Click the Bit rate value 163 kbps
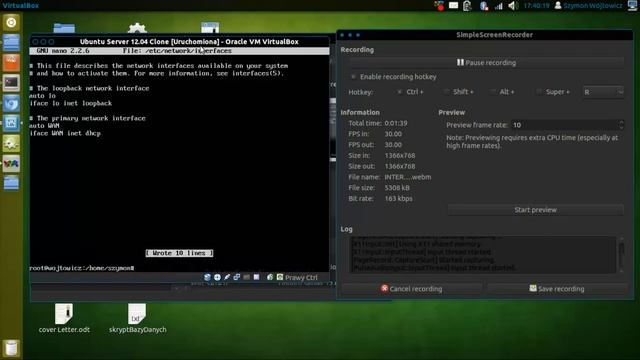The width and height of the screenshot is (640, 360). coord(398,199)
